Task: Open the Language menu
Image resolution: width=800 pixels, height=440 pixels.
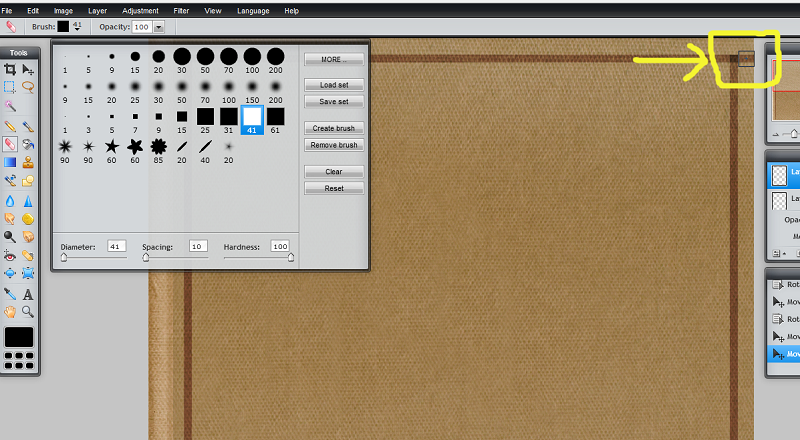Action: point(253,10)
